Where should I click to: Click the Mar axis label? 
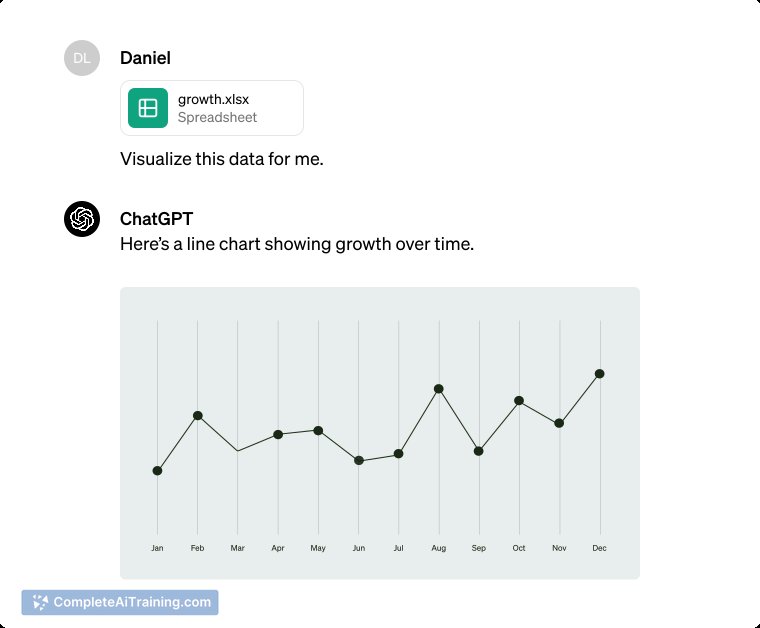click(x=238, y=548)
